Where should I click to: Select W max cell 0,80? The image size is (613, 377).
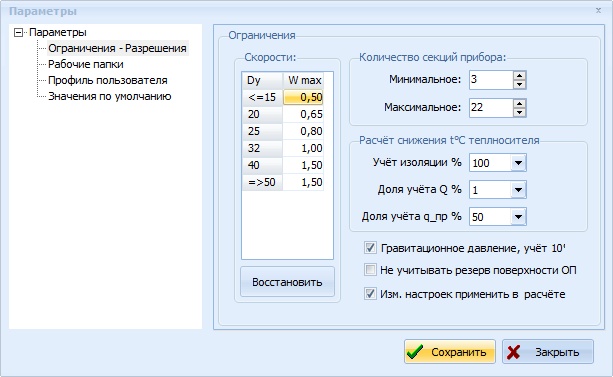(303, 131)
